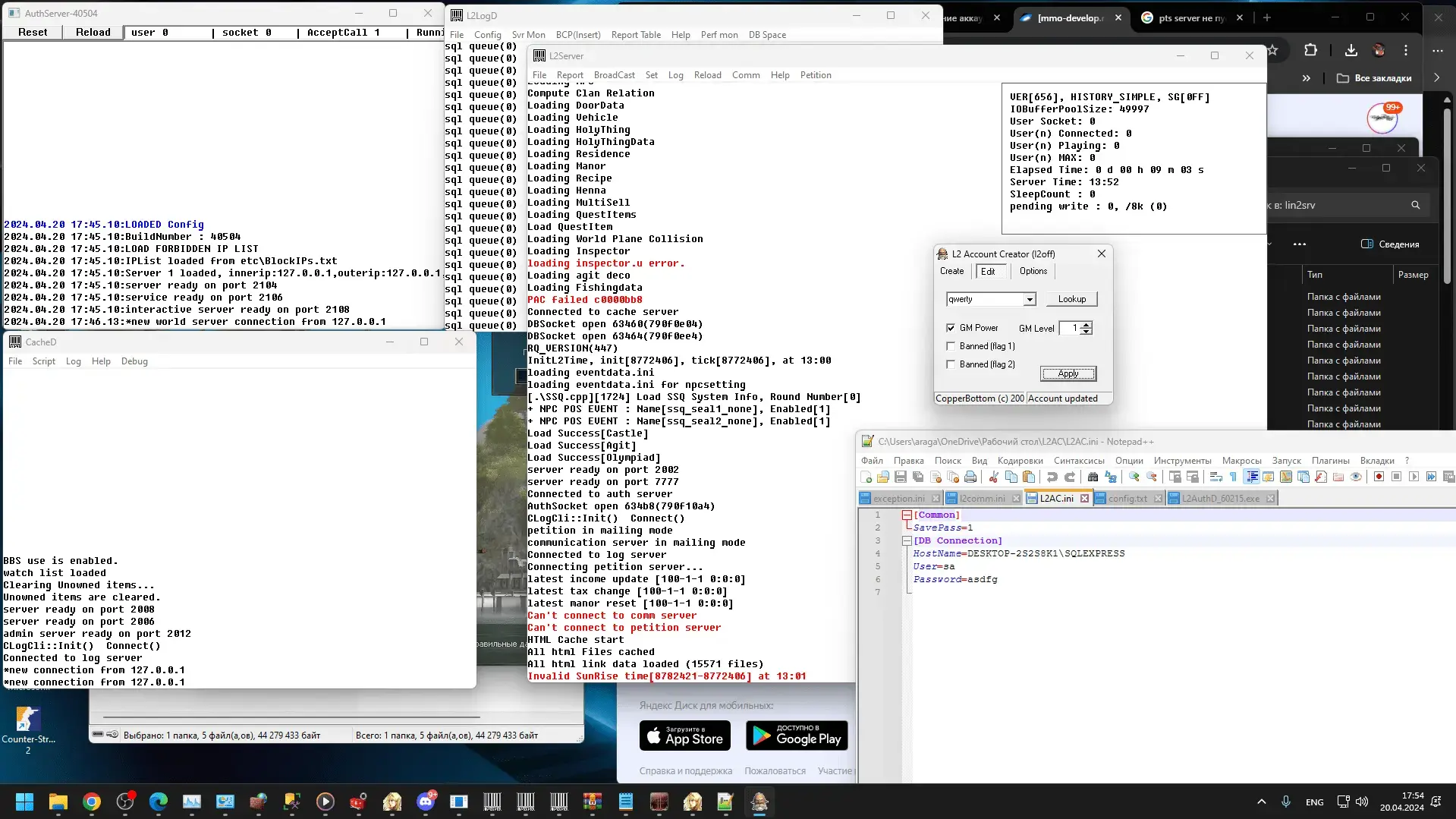Open three-dots menu in file explorer toolbar
The height and width of the screenshot is (819, 1456).
click(x=1300, y=244)
